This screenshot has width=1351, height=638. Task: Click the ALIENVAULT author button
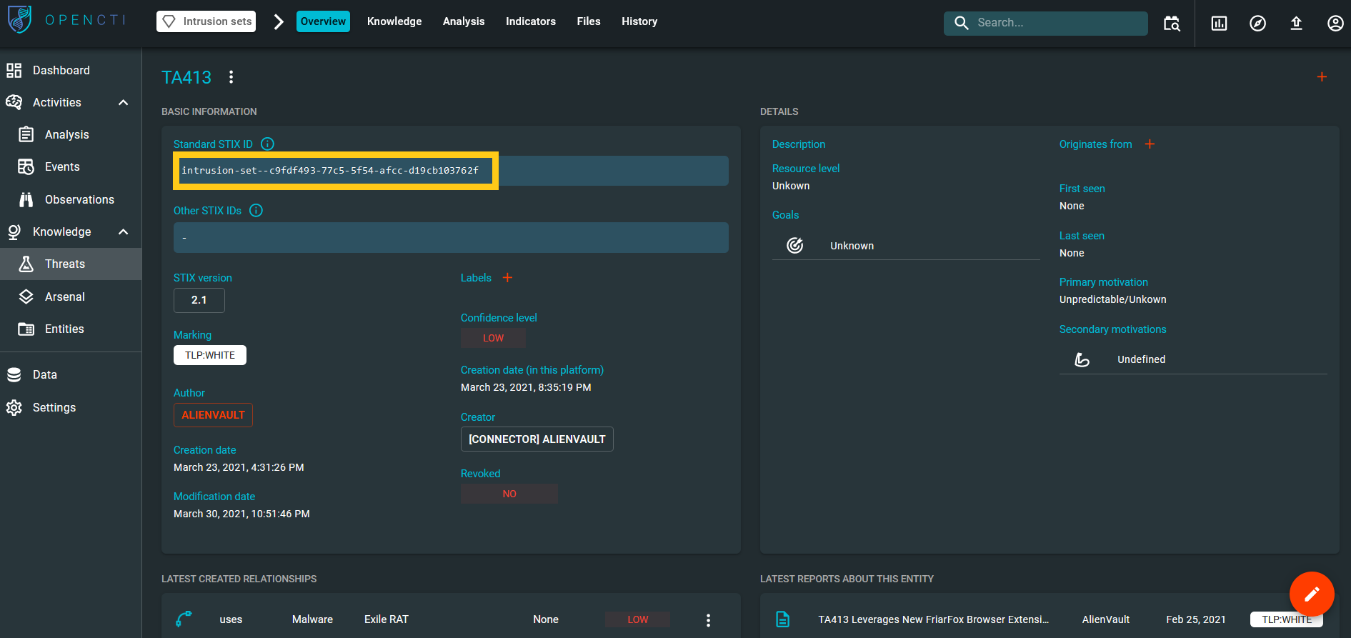click(x=213, y=414)
